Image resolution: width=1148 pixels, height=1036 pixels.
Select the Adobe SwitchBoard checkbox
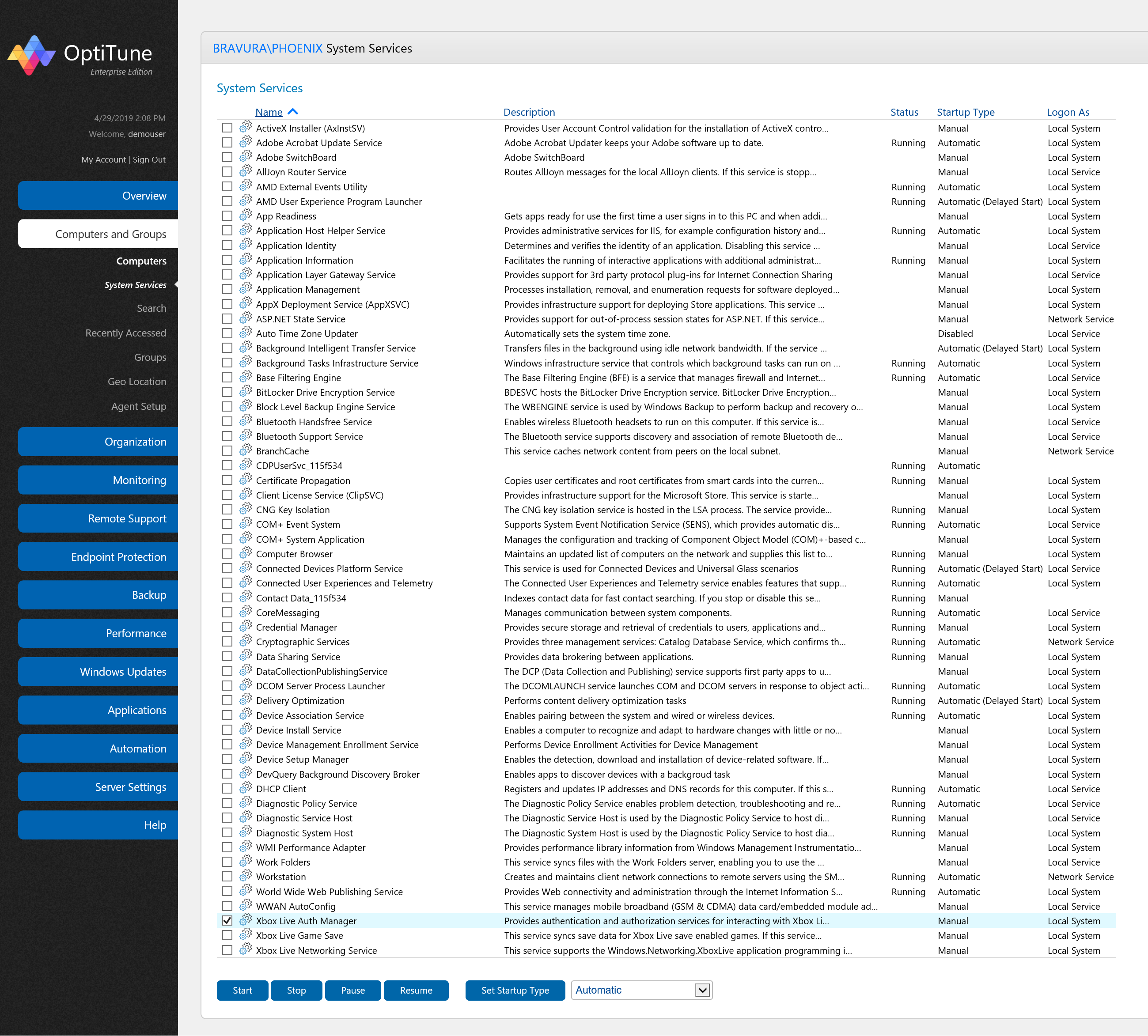click(x=227, y=157)
